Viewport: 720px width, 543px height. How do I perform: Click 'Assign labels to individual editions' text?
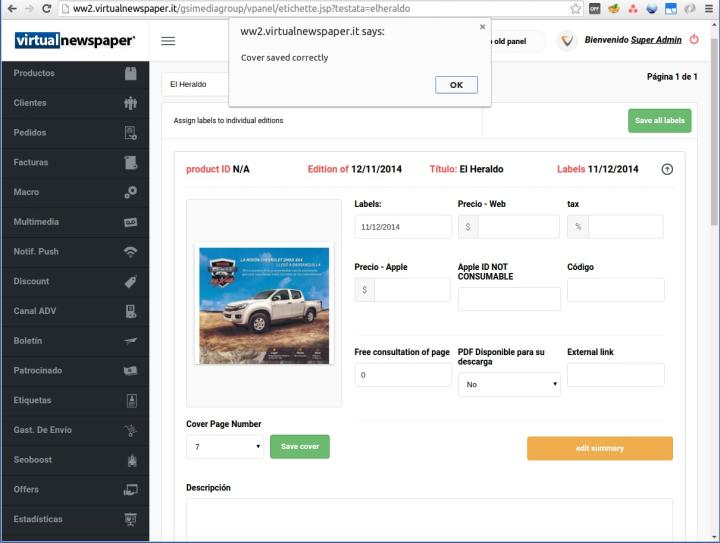228,120
